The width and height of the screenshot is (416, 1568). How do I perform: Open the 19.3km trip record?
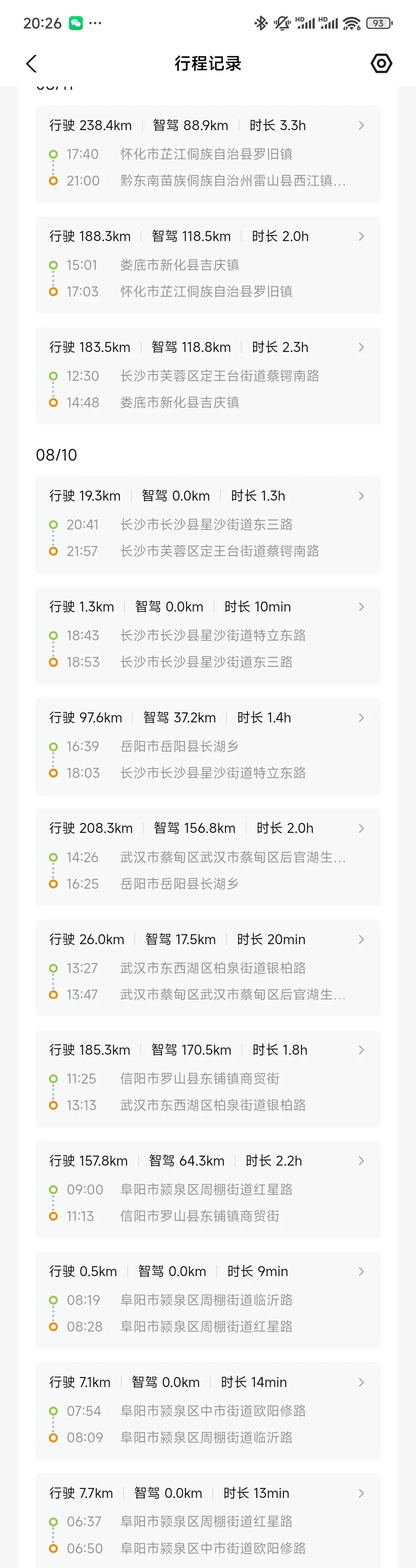pos(208,524)
